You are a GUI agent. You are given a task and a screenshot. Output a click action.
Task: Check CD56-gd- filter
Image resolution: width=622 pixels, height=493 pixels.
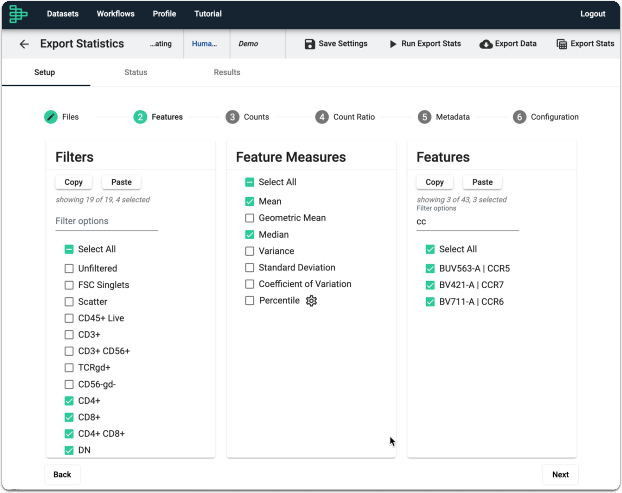click(x=69, y=384)
